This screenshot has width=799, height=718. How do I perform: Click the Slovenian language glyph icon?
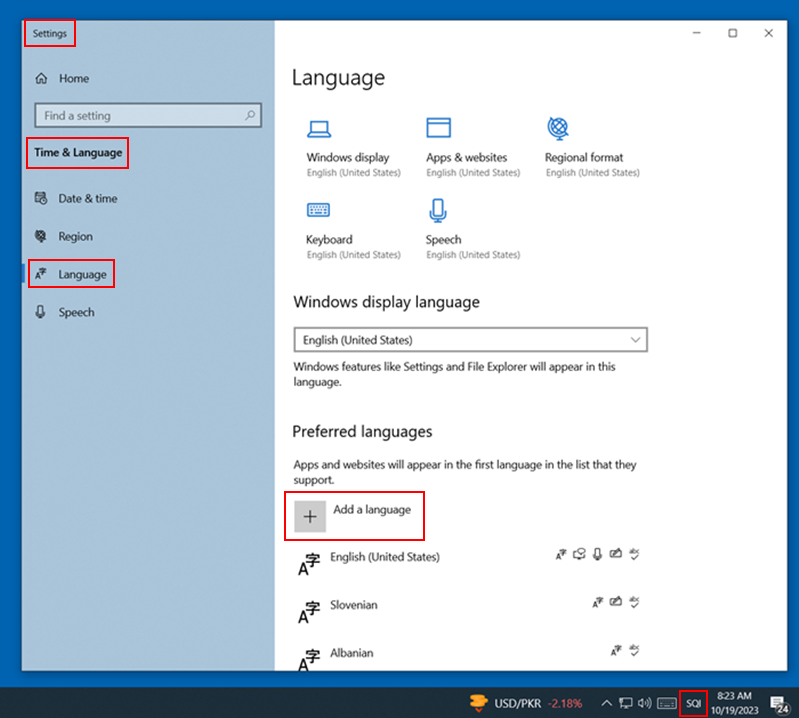[x=309, y=612]
